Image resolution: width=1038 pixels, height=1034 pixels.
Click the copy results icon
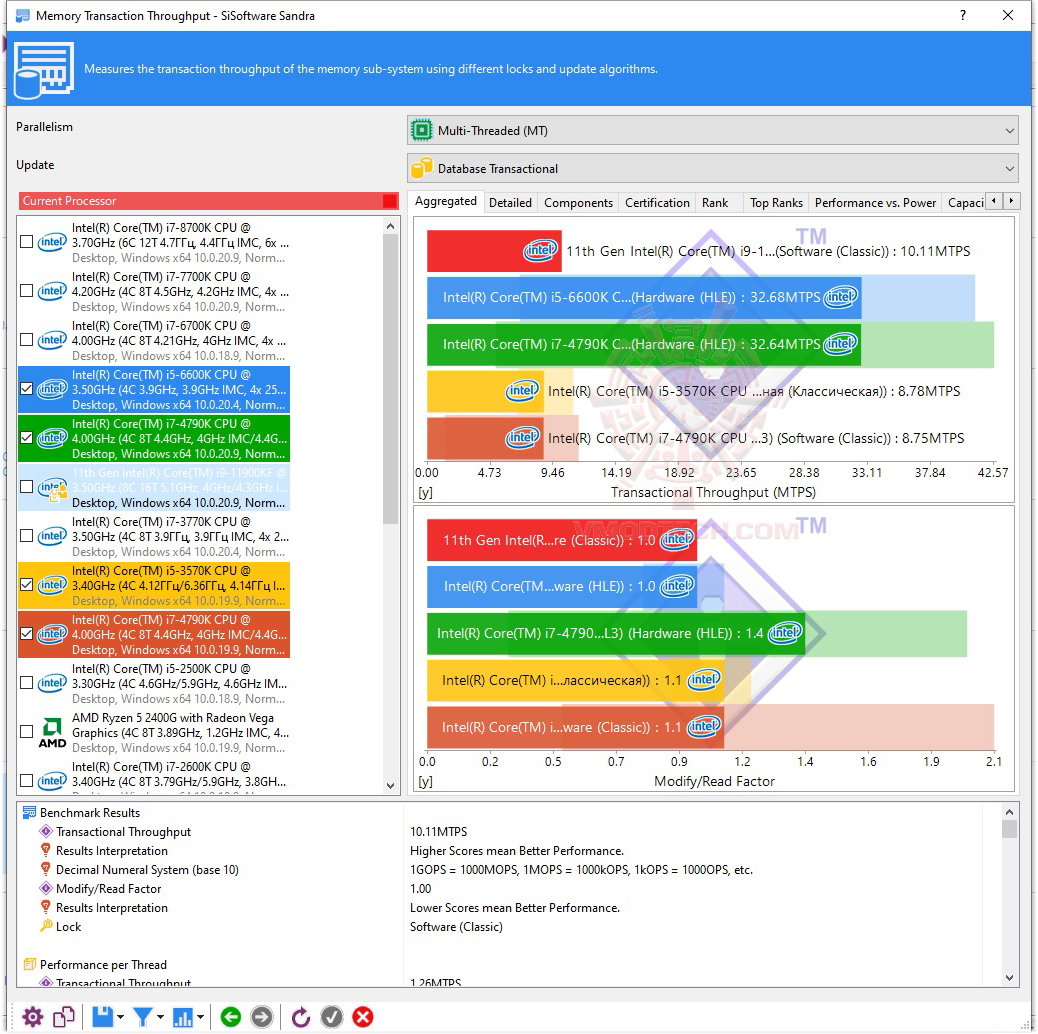[x=64, y=1017]
